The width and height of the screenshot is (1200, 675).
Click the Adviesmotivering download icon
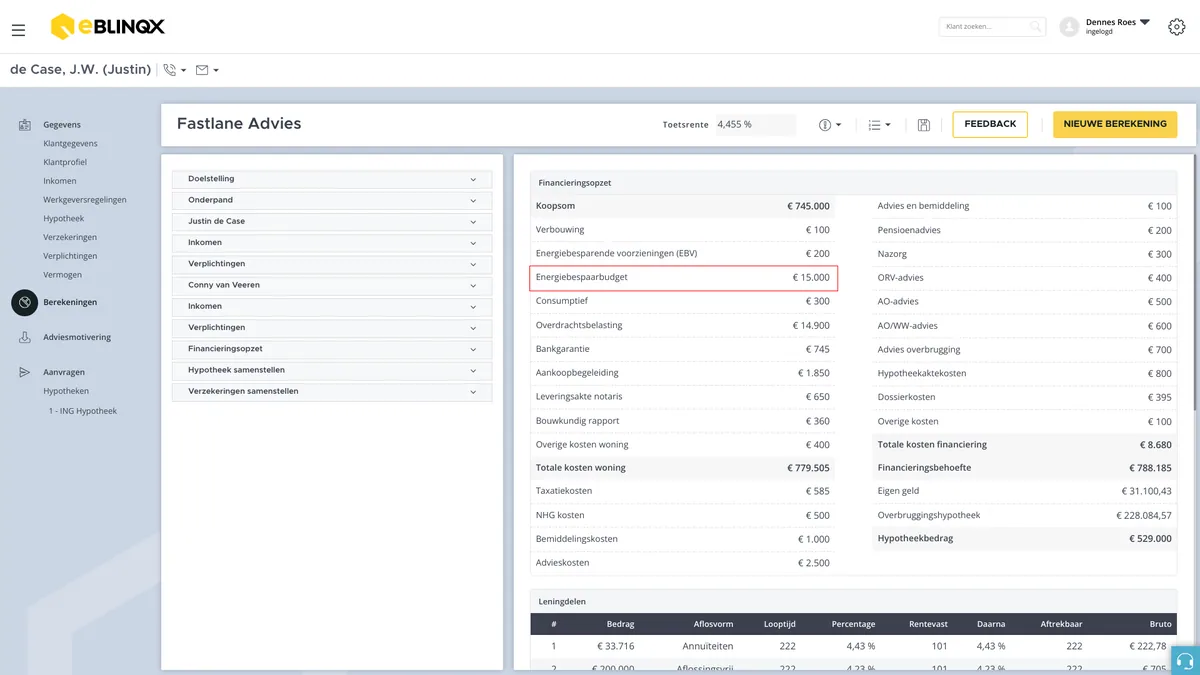24,338
